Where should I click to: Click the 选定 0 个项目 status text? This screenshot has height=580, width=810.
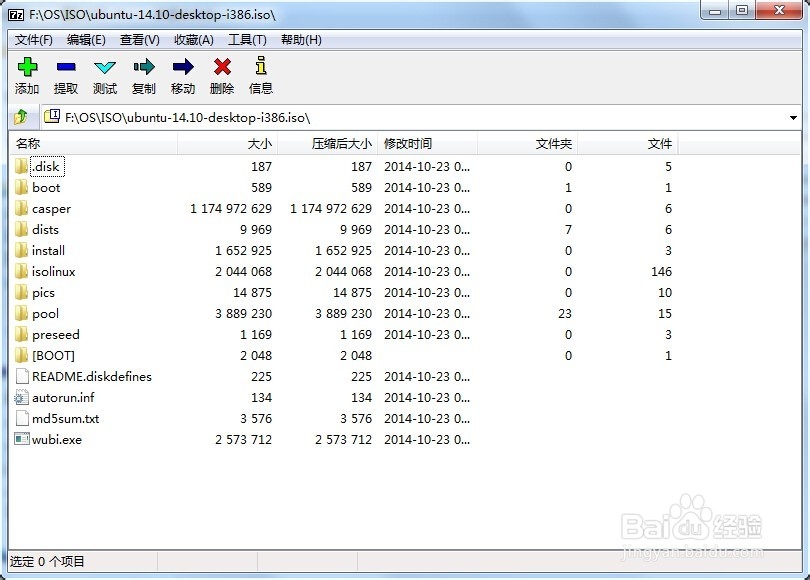47,561
